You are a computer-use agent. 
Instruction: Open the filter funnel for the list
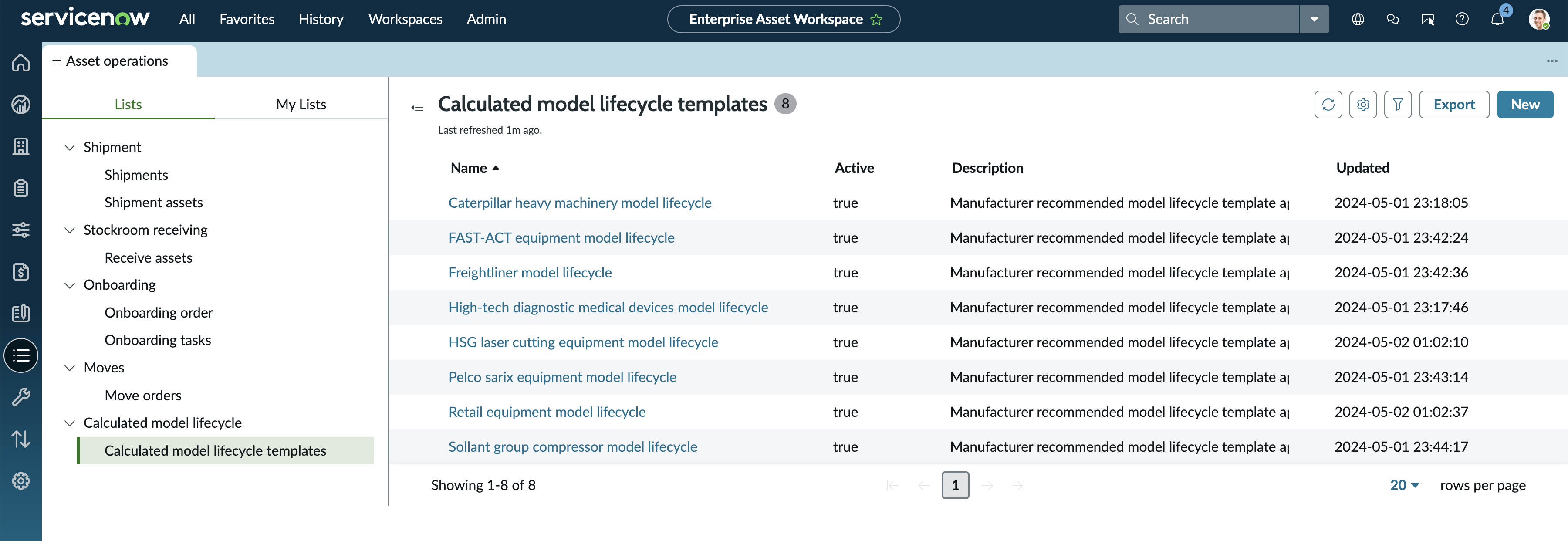(x=1398, y=105)
